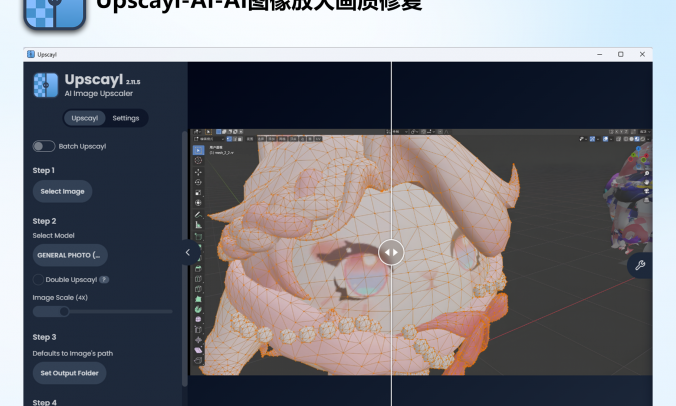
Task: Click the before/after comparison slider handle
Action: (391, 253)
